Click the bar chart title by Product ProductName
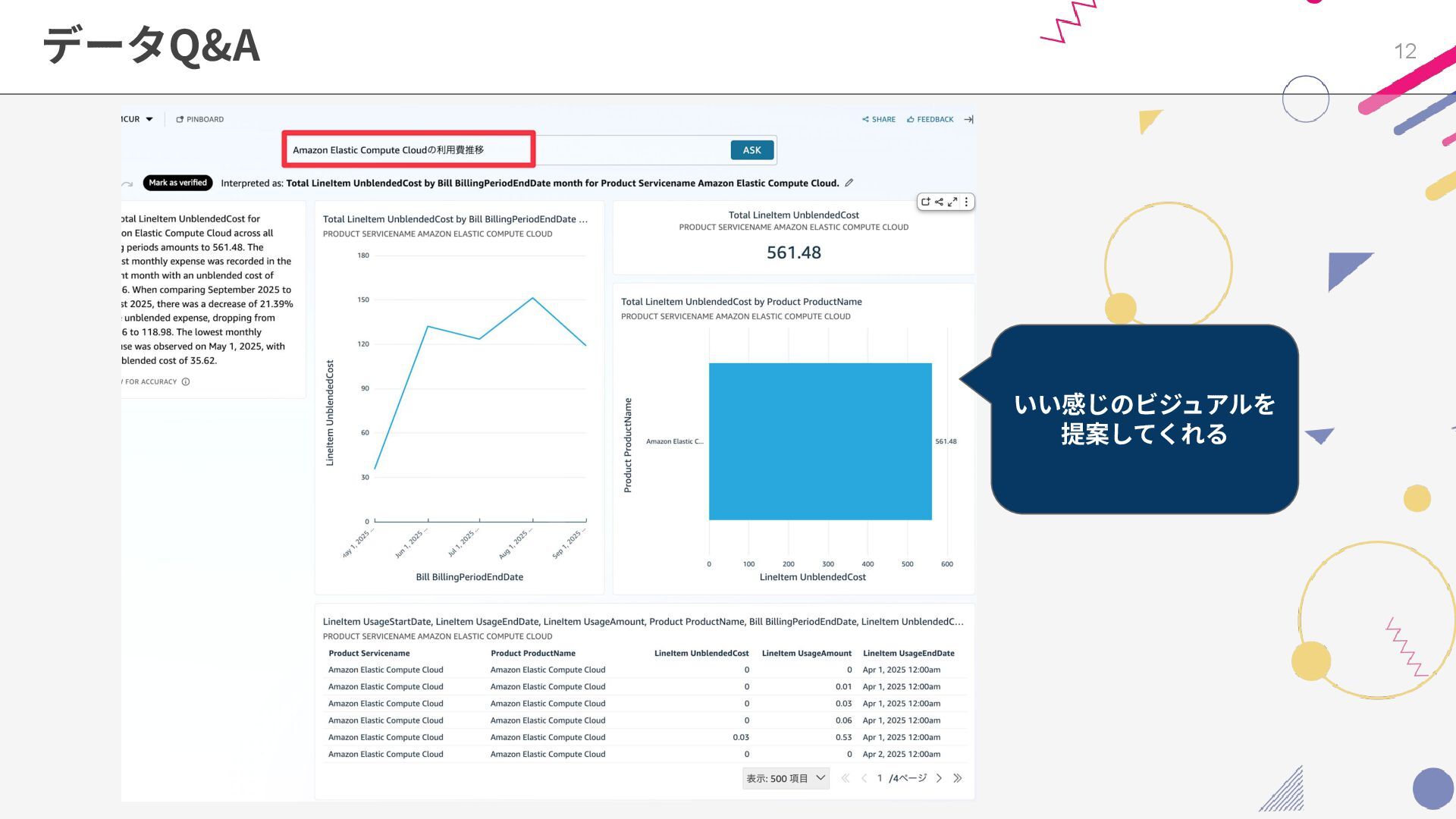Image resolution: width=1456 pixels, height=819 pixels. (x=741, y=302)
